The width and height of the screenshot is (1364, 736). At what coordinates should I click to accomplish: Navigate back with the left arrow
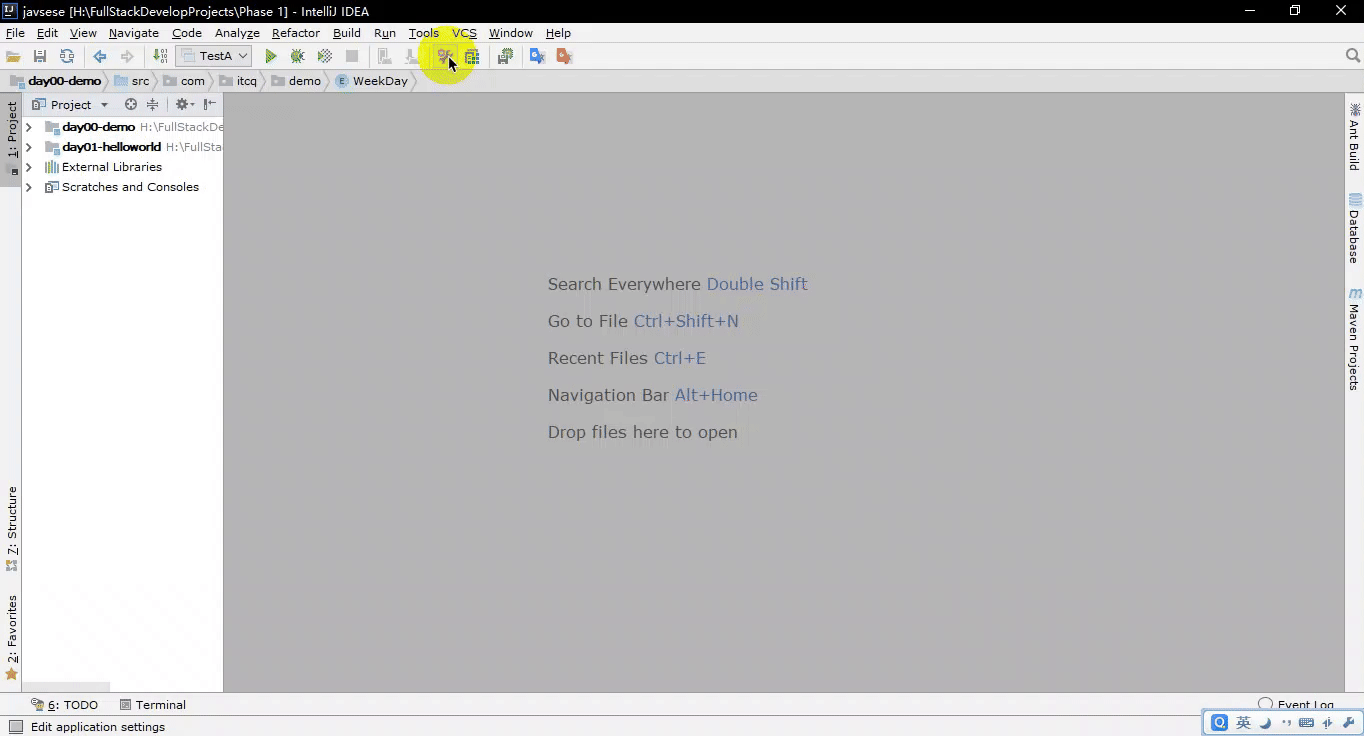coord(100,57)
